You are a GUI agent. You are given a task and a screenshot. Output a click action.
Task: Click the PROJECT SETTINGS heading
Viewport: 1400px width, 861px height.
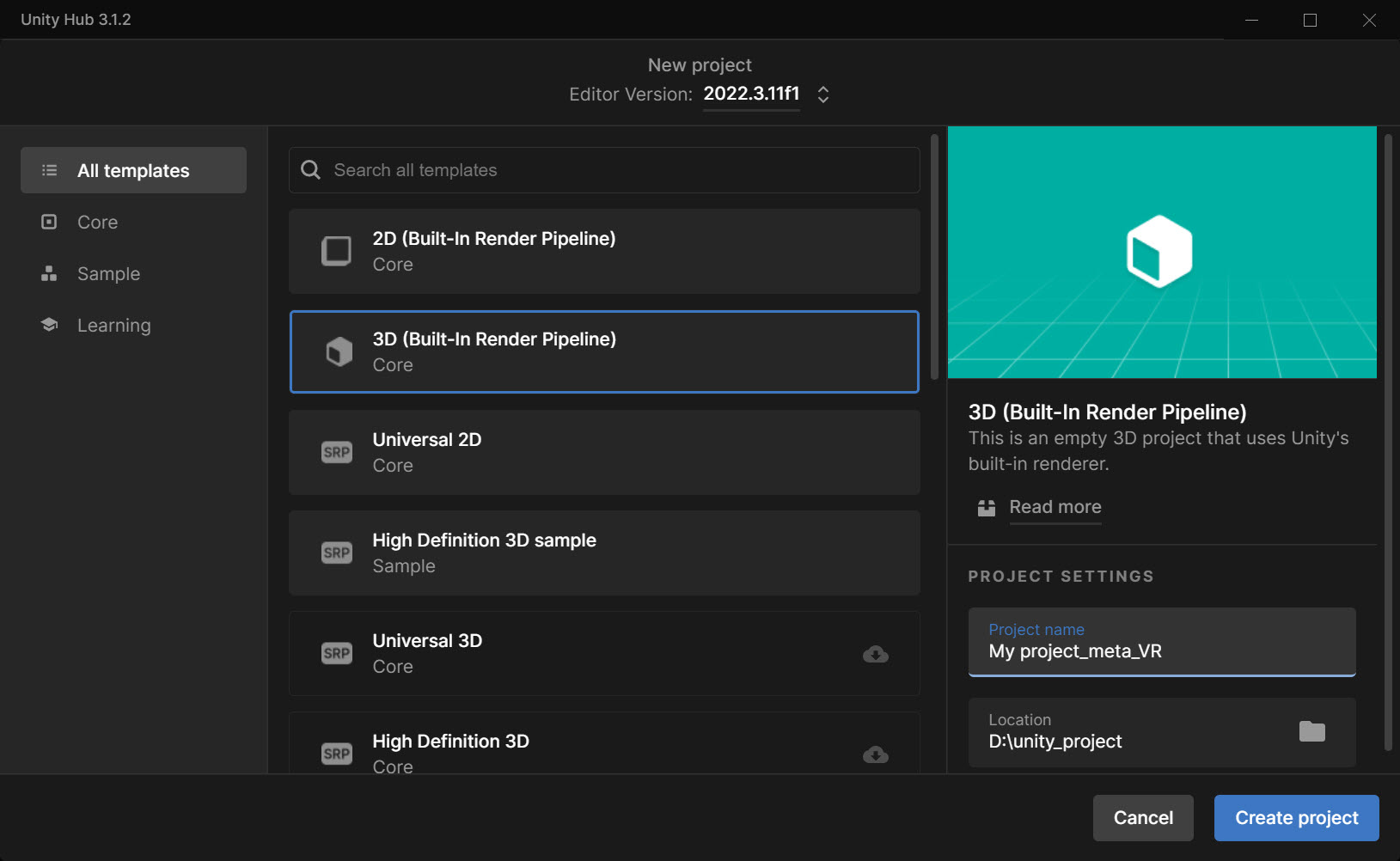1061,577
